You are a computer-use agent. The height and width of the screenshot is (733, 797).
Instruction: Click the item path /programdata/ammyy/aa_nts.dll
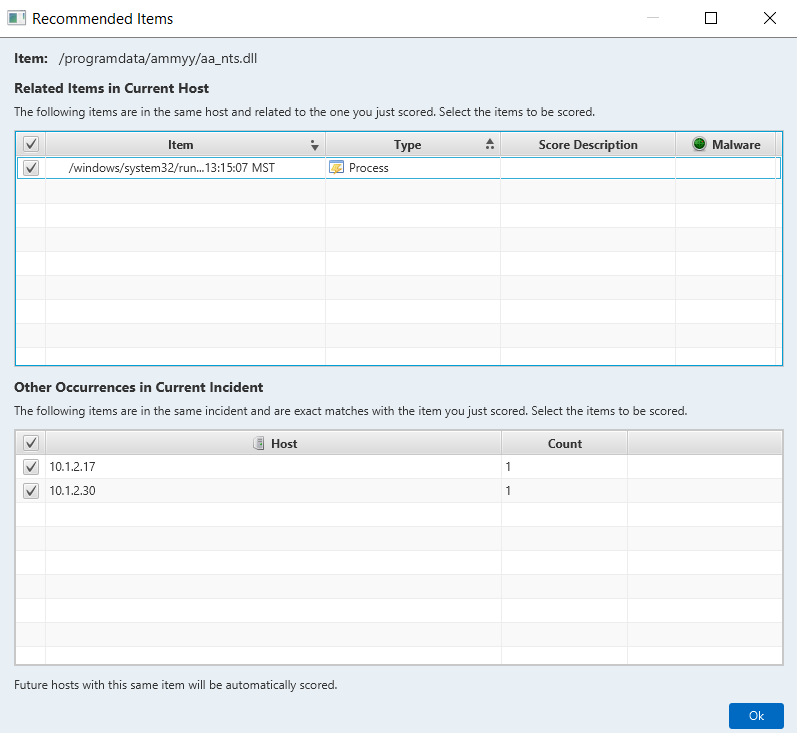pyautogui.click(x=158, y=58)
